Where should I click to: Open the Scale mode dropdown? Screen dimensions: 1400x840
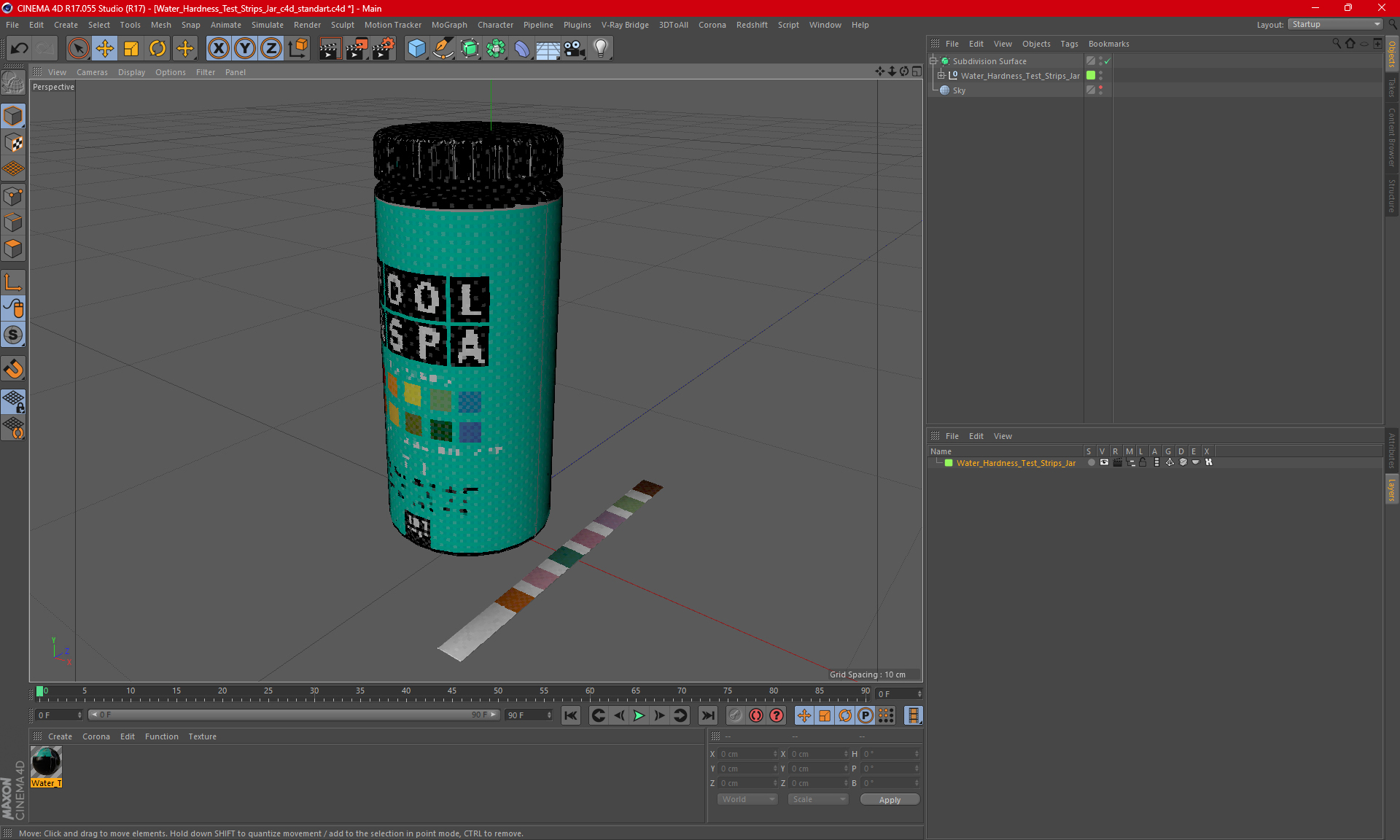tap(818, 799)
